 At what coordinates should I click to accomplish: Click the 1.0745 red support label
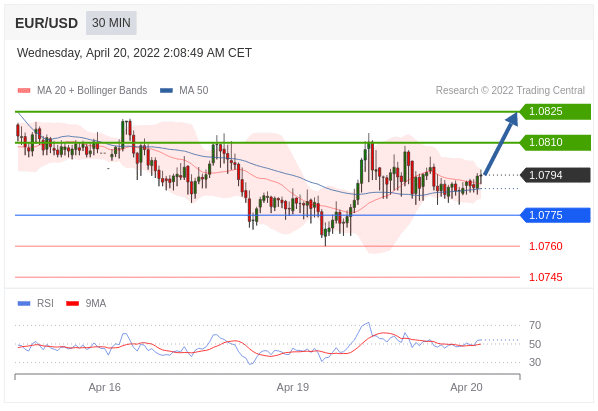[x=545, y=277]
